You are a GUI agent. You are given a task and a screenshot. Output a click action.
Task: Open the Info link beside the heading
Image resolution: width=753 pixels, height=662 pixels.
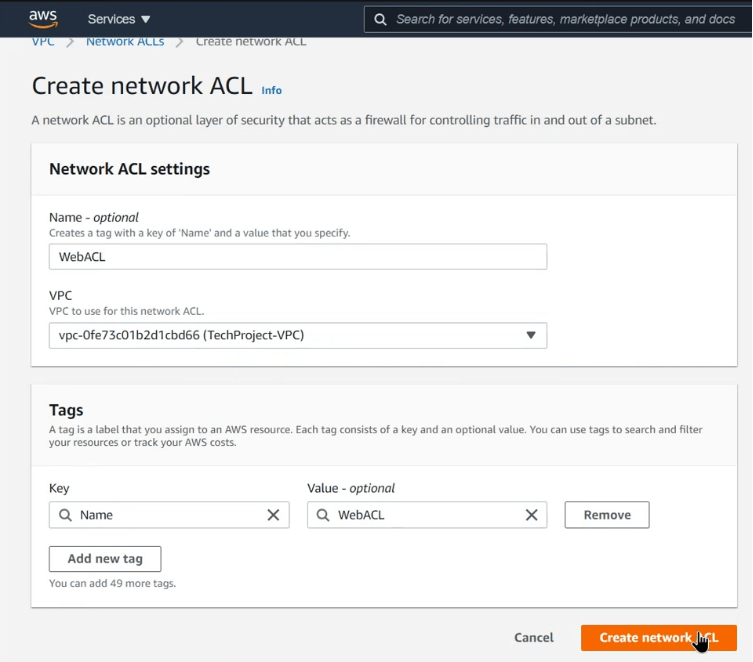(271, 90)
